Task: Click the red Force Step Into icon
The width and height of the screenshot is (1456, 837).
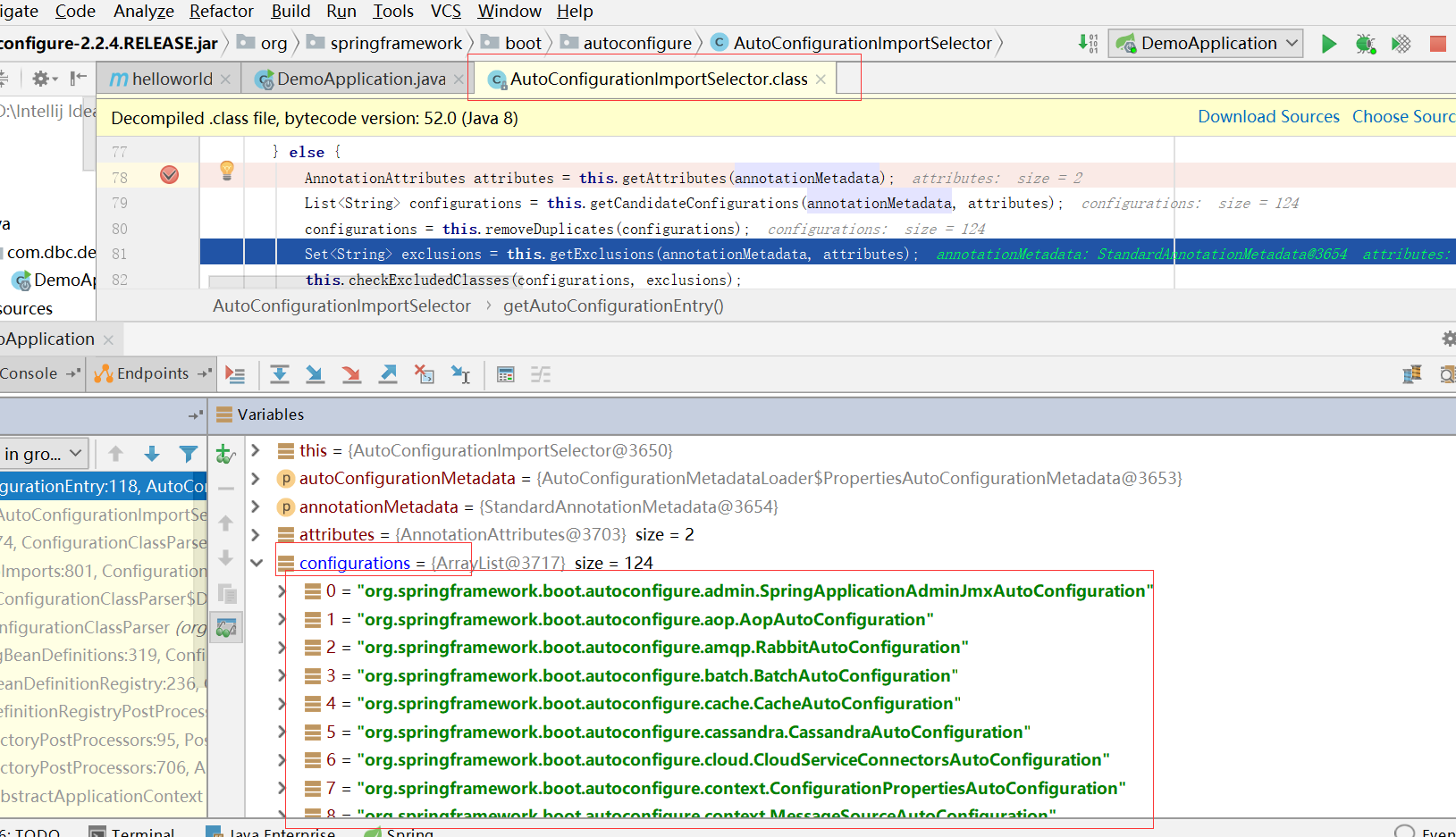Action: 351,374
